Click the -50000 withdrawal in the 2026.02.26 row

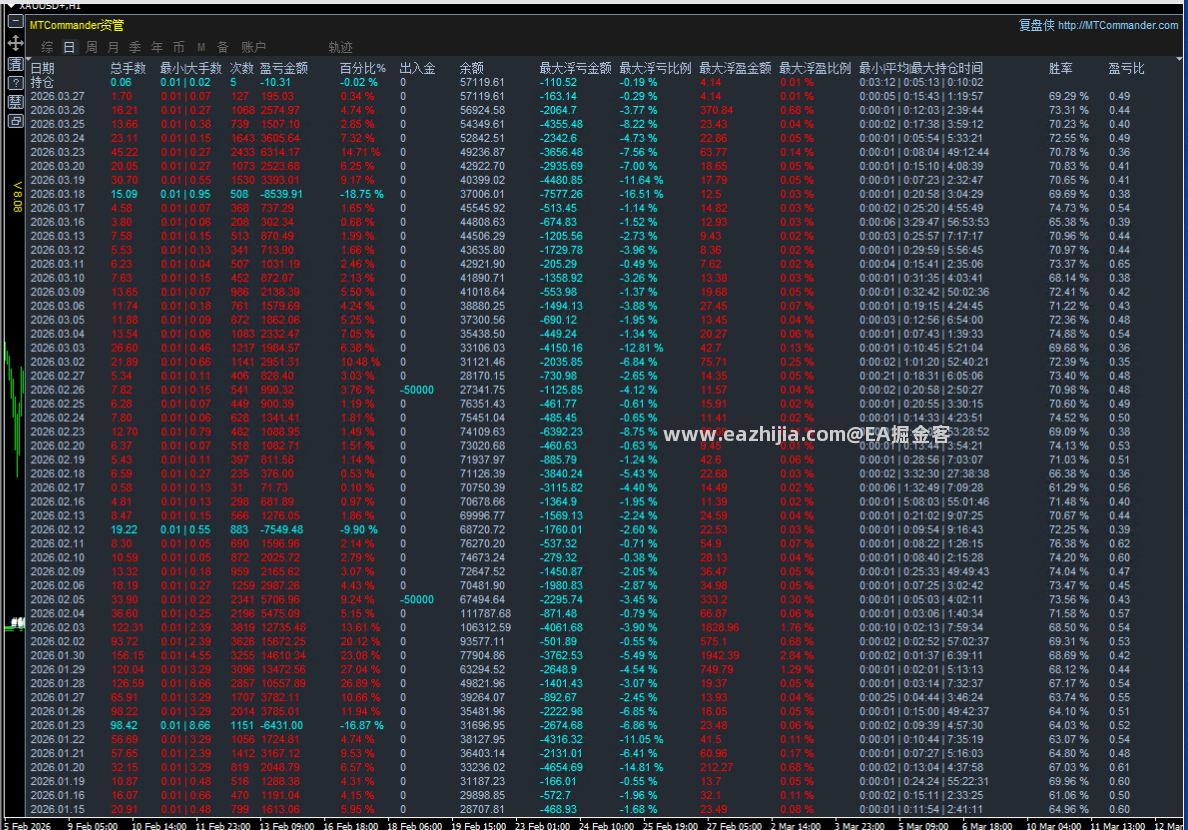(x=417, y=390)
